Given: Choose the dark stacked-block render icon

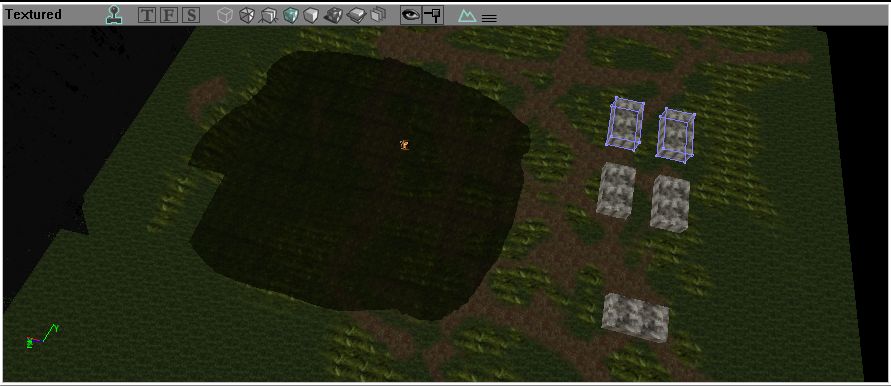Looking at the screenshot, I should 334,15.
